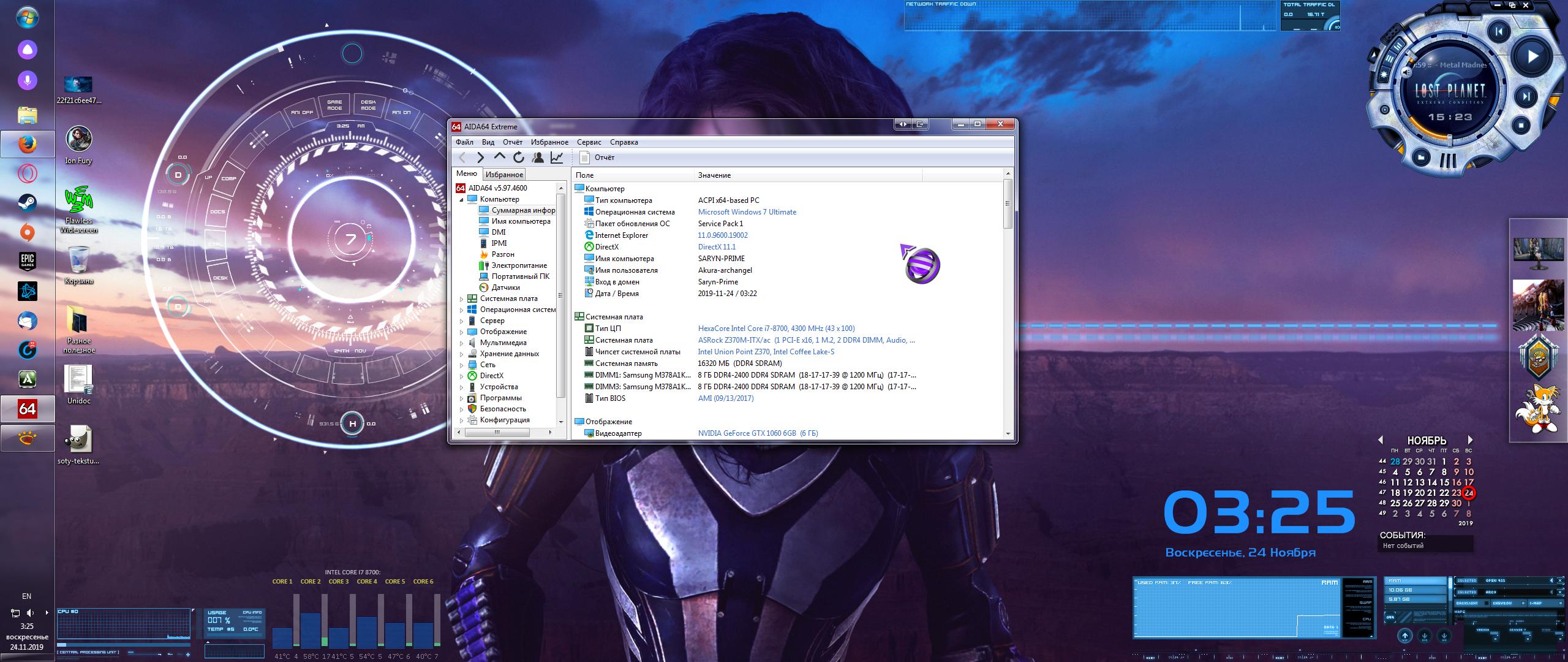Viewport: 1568px width, 662px height.
Task: Open Unidoc desktop file
Action: [x=78, y=385]
